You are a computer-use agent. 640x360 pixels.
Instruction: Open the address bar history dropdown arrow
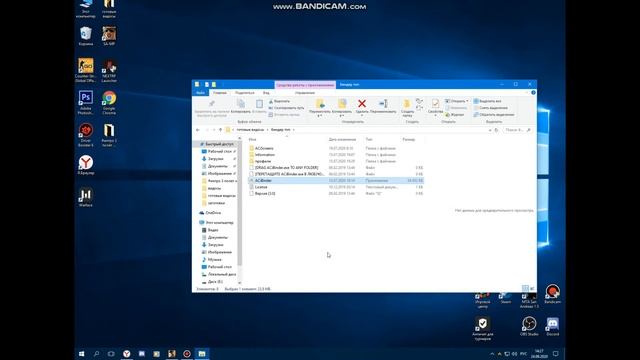pyautogui.click(x=490, y=130)
